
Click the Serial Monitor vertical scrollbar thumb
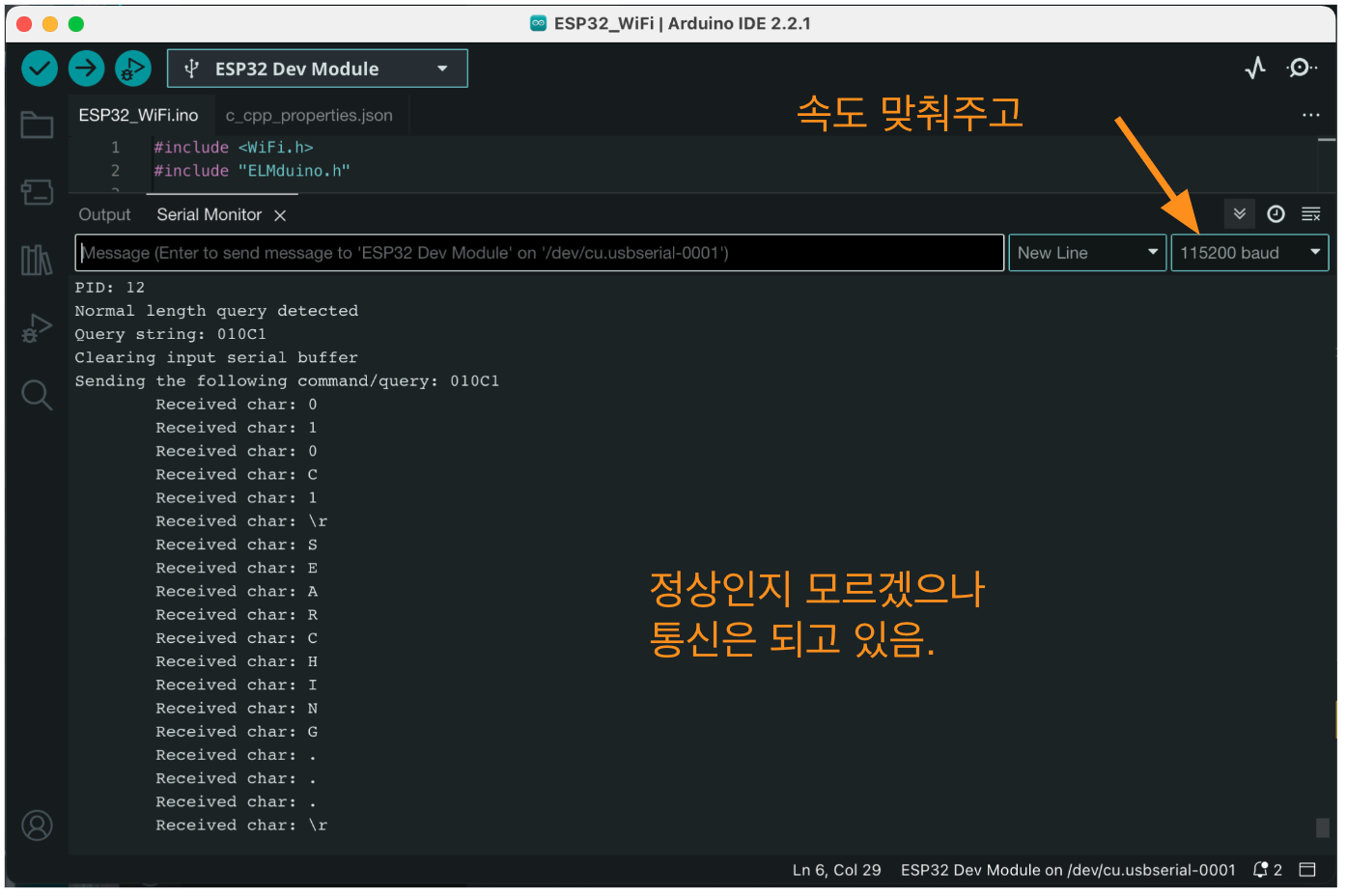(x=1323, y=827)
